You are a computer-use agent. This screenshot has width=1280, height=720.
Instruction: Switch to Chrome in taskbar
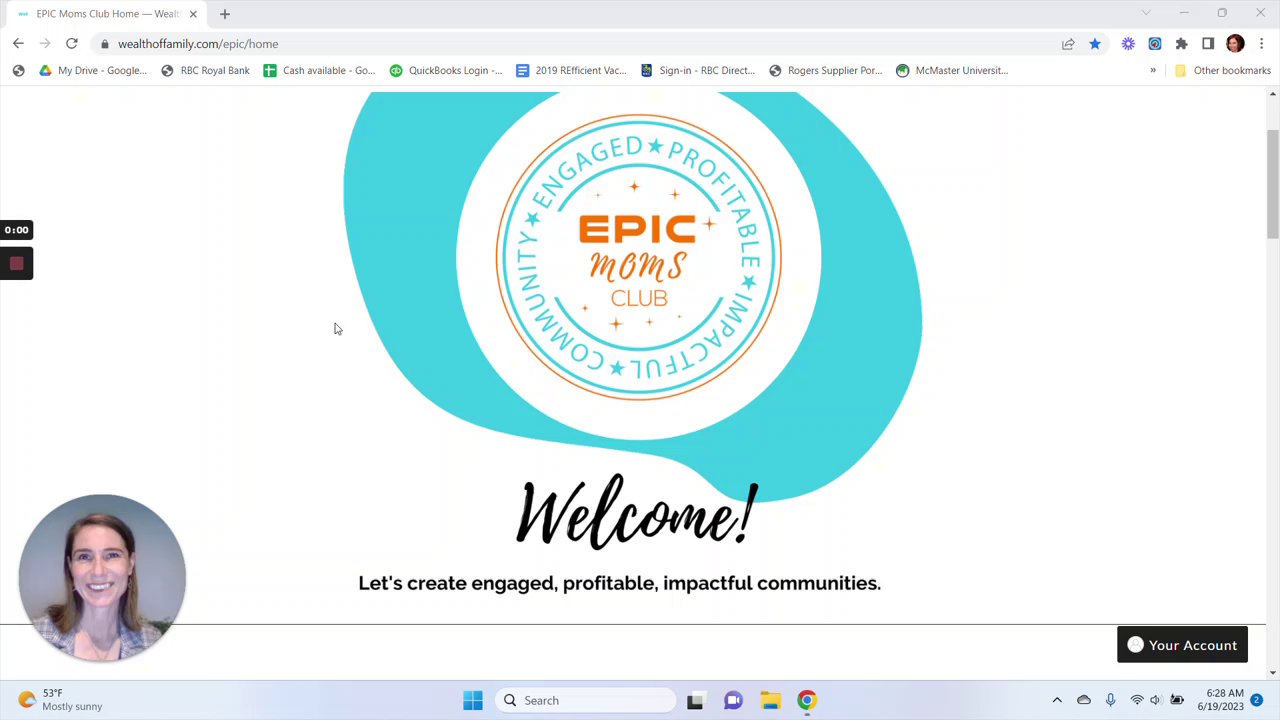(x=807, y=700)
